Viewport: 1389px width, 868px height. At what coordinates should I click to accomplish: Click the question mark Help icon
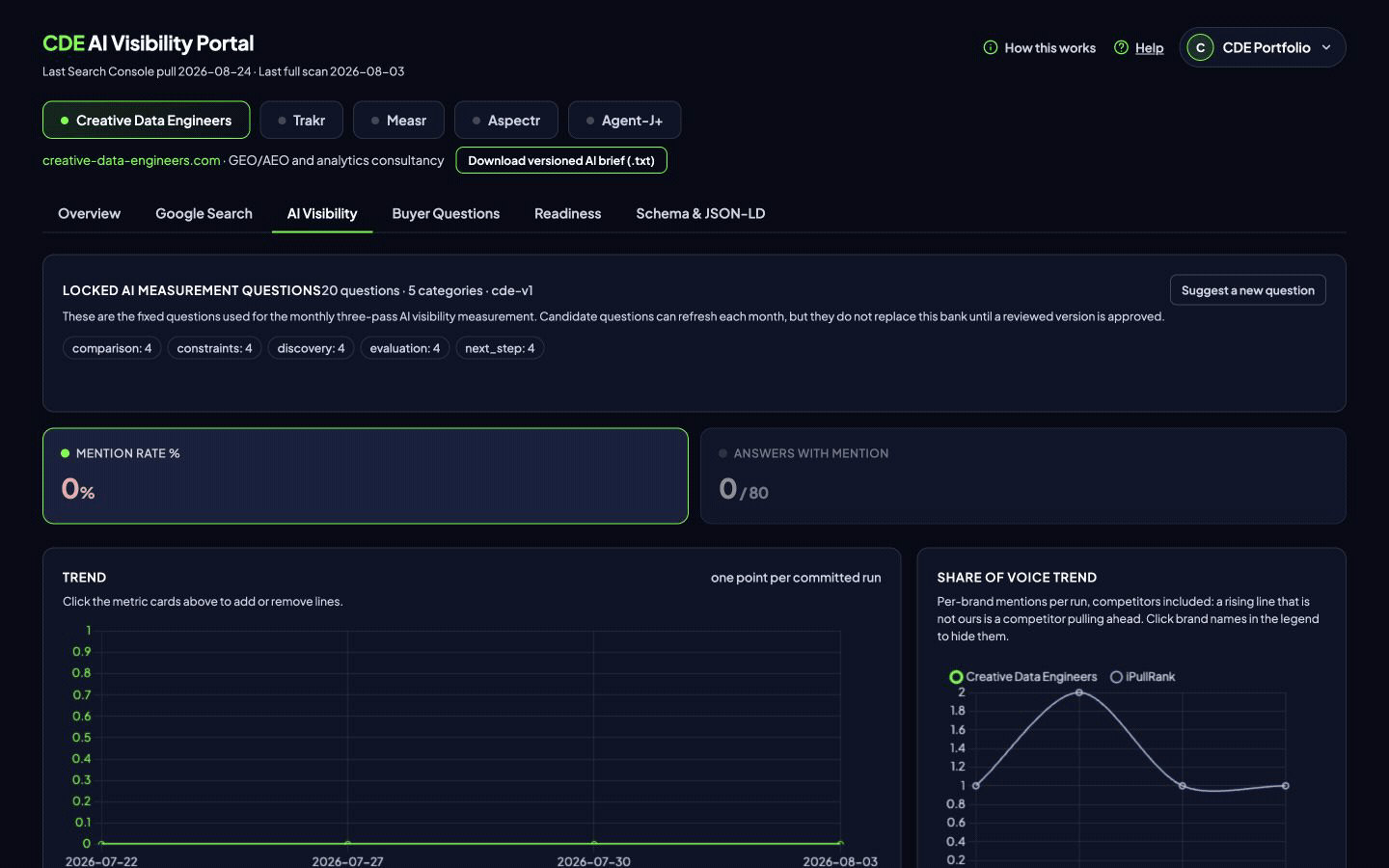tap(1121, 47)
